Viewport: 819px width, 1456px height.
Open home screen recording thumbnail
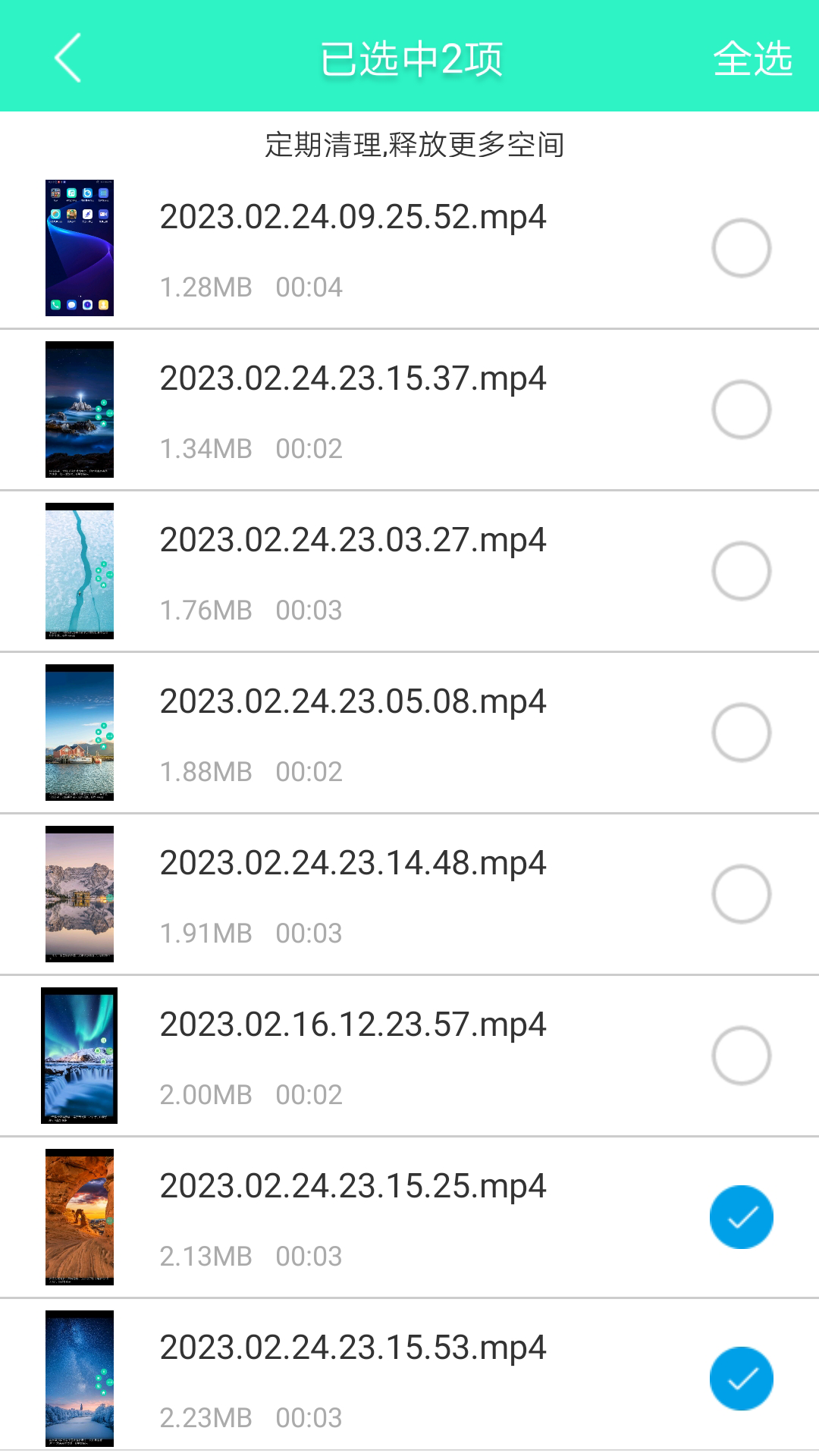coord(80,248)
